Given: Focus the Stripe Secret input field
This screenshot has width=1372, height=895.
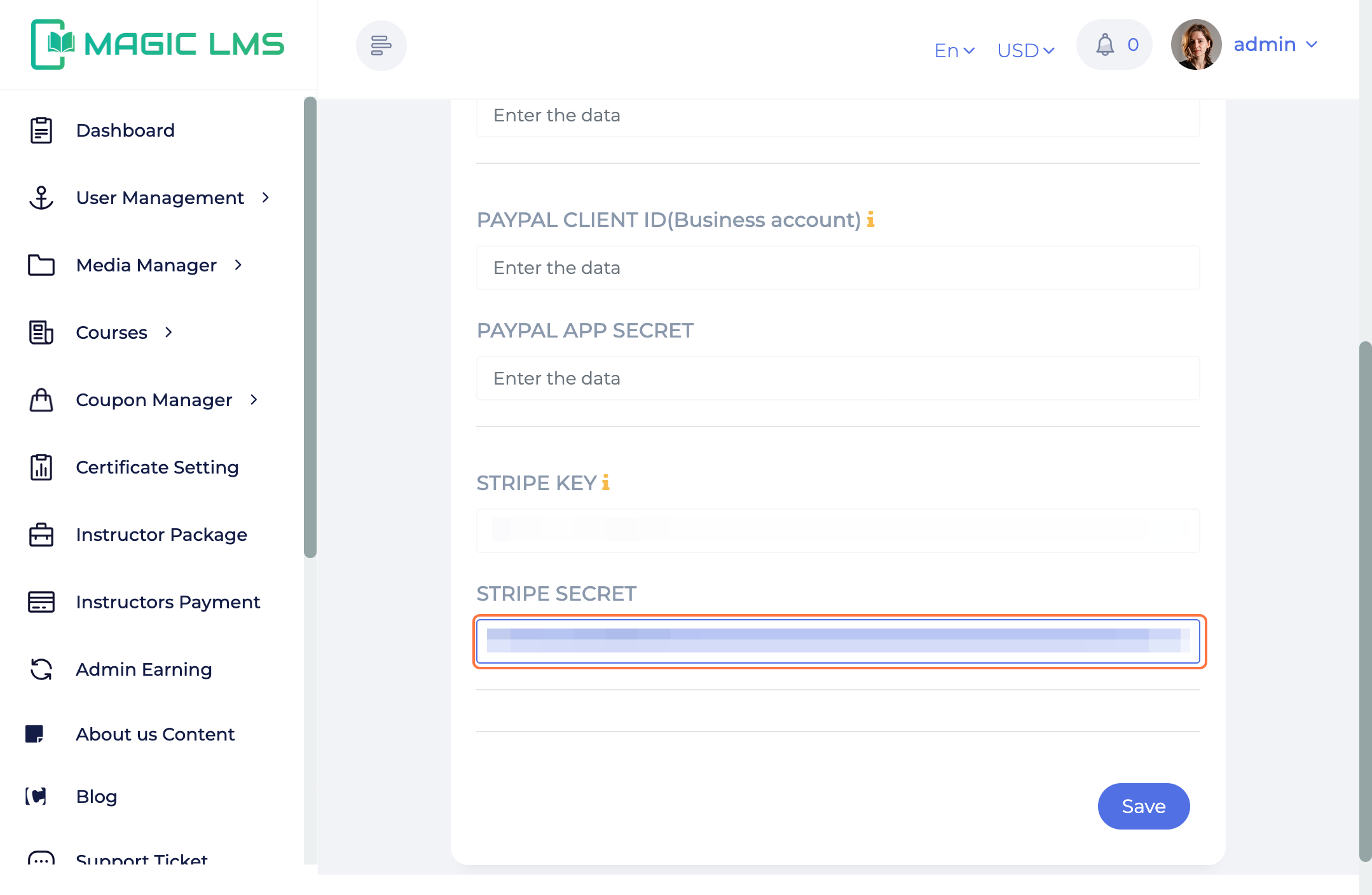Looking at the screenshot, I should [838, 641].
